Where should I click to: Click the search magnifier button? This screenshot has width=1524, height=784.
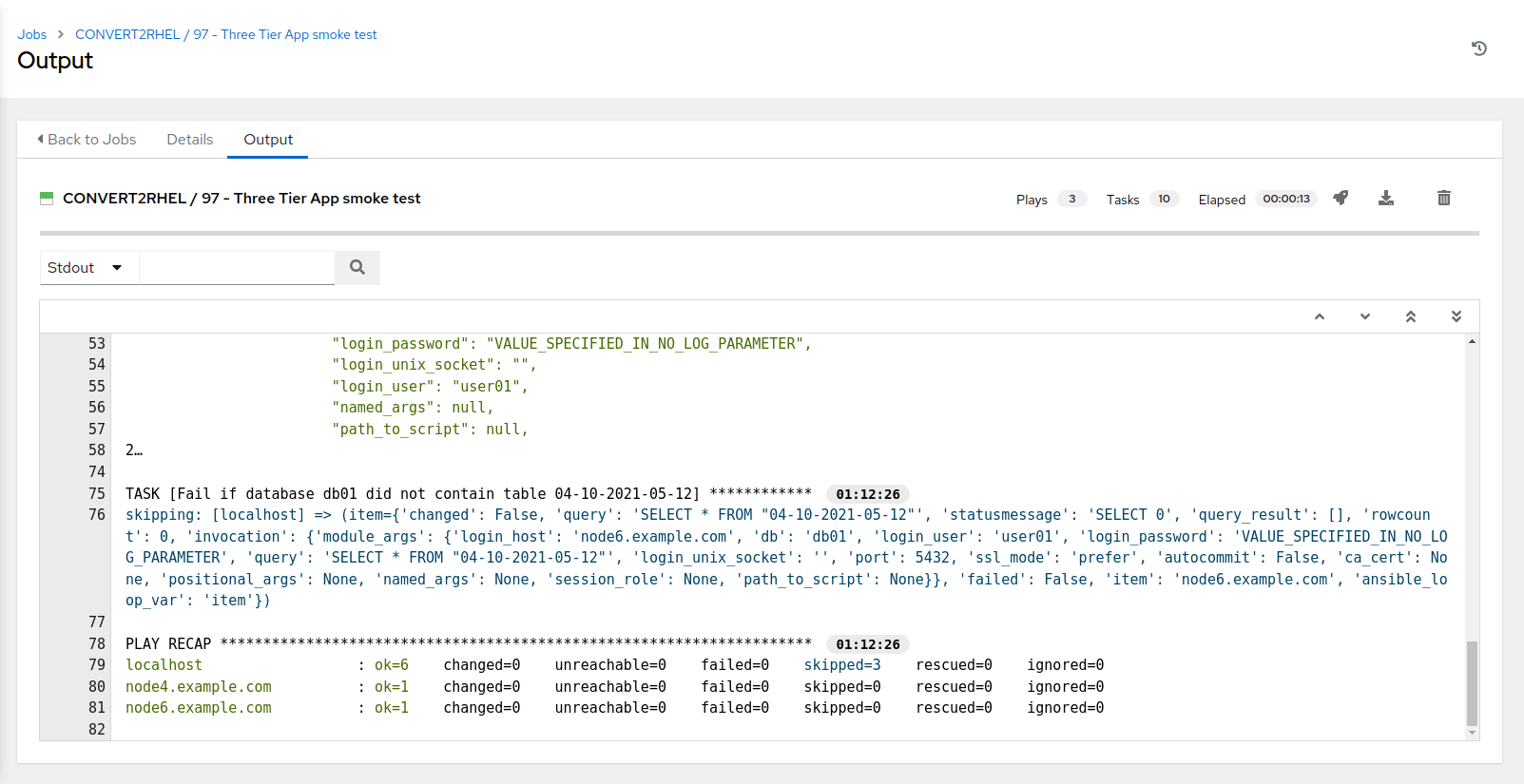pyautogui.click(x=357, y=267)
